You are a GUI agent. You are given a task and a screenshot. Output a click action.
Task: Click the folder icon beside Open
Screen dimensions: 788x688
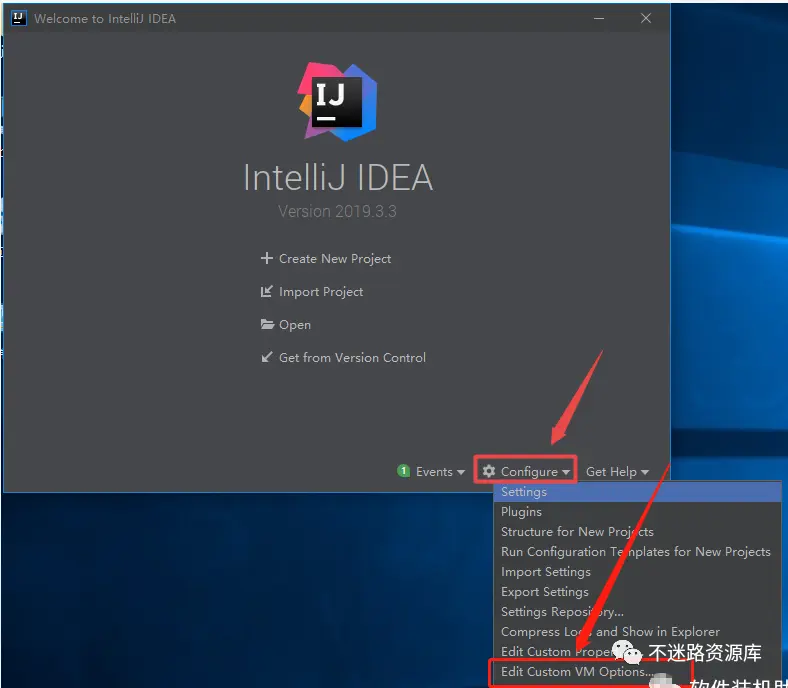pos(267,324)
